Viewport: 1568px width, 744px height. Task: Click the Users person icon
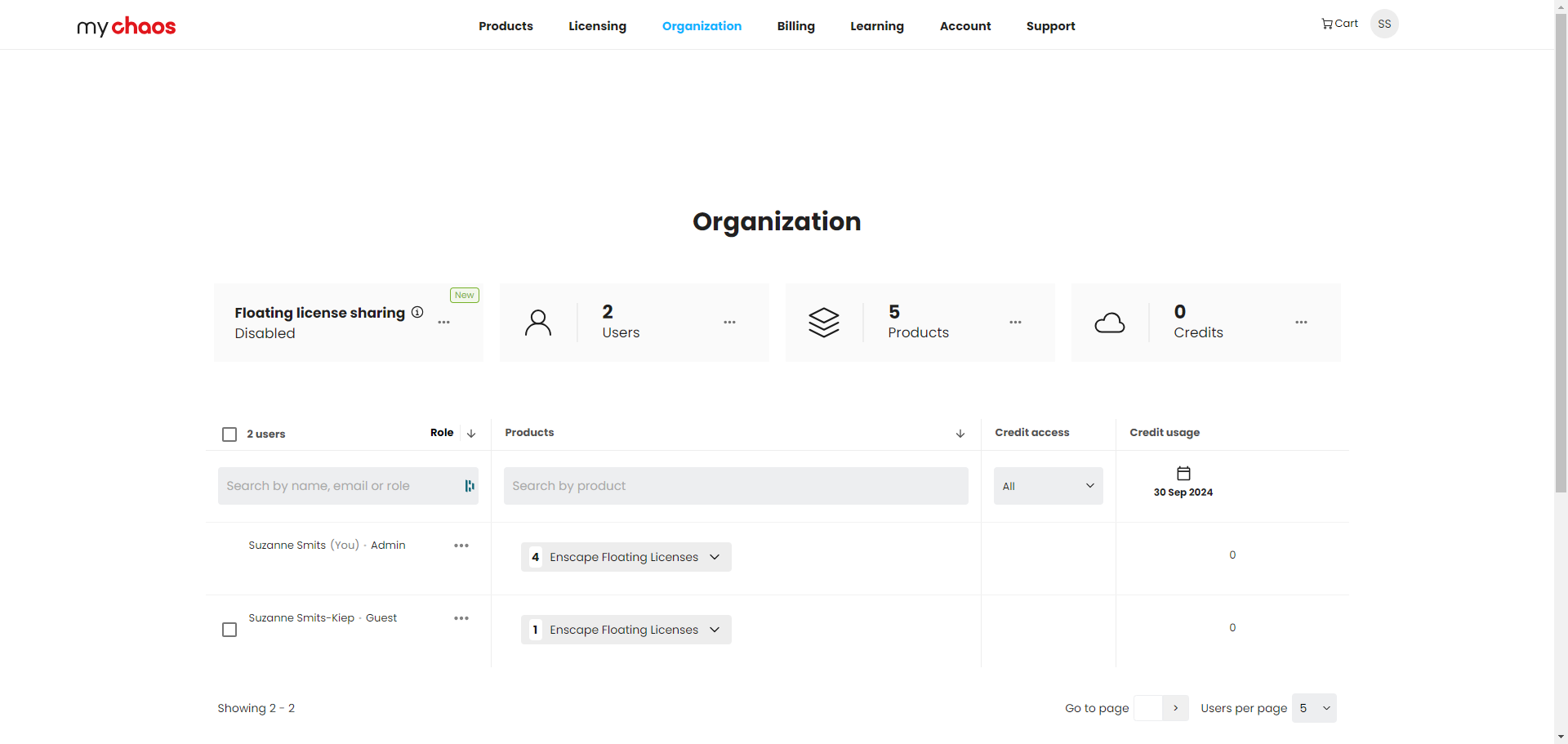(x=538, y=323)
